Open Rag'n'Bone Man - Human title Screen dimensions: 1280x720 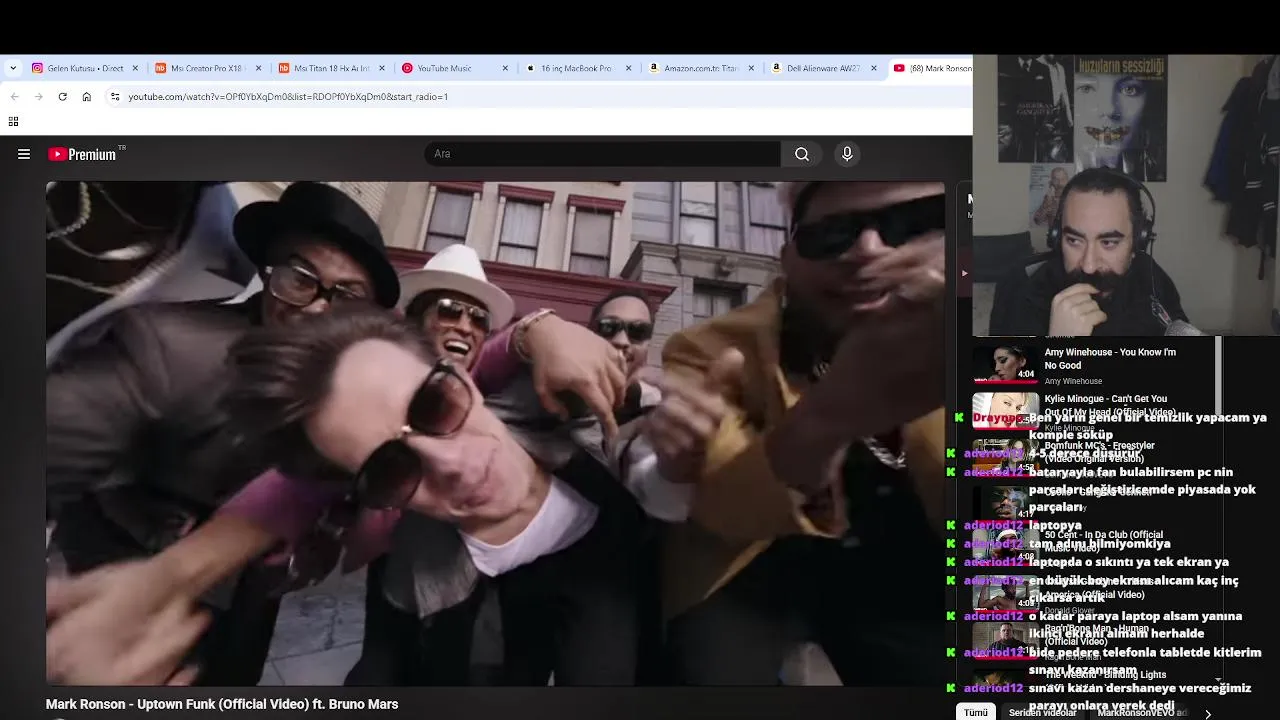pyautogui.click(x=1096, y=634)
